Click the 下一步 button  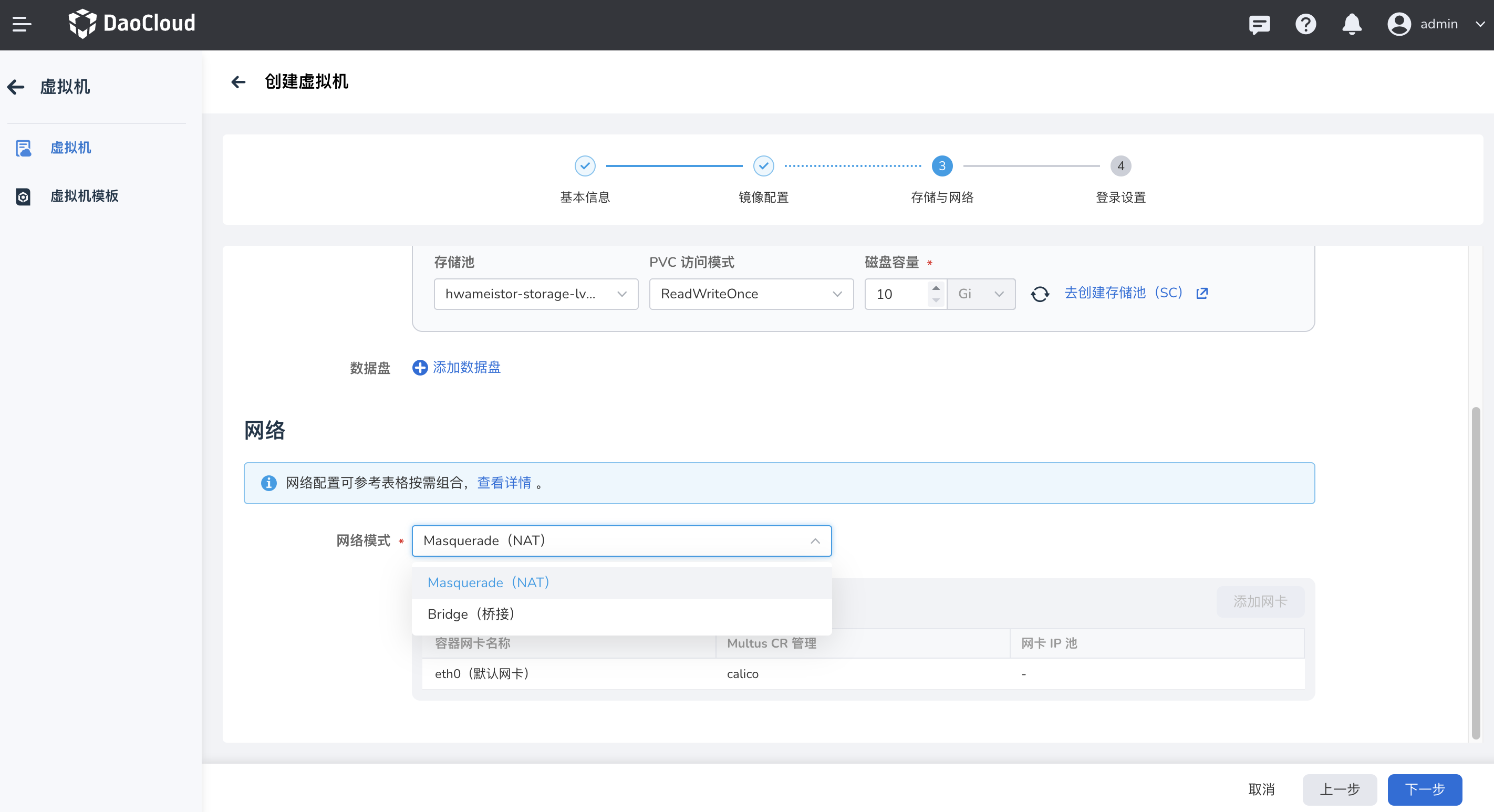1425,789
